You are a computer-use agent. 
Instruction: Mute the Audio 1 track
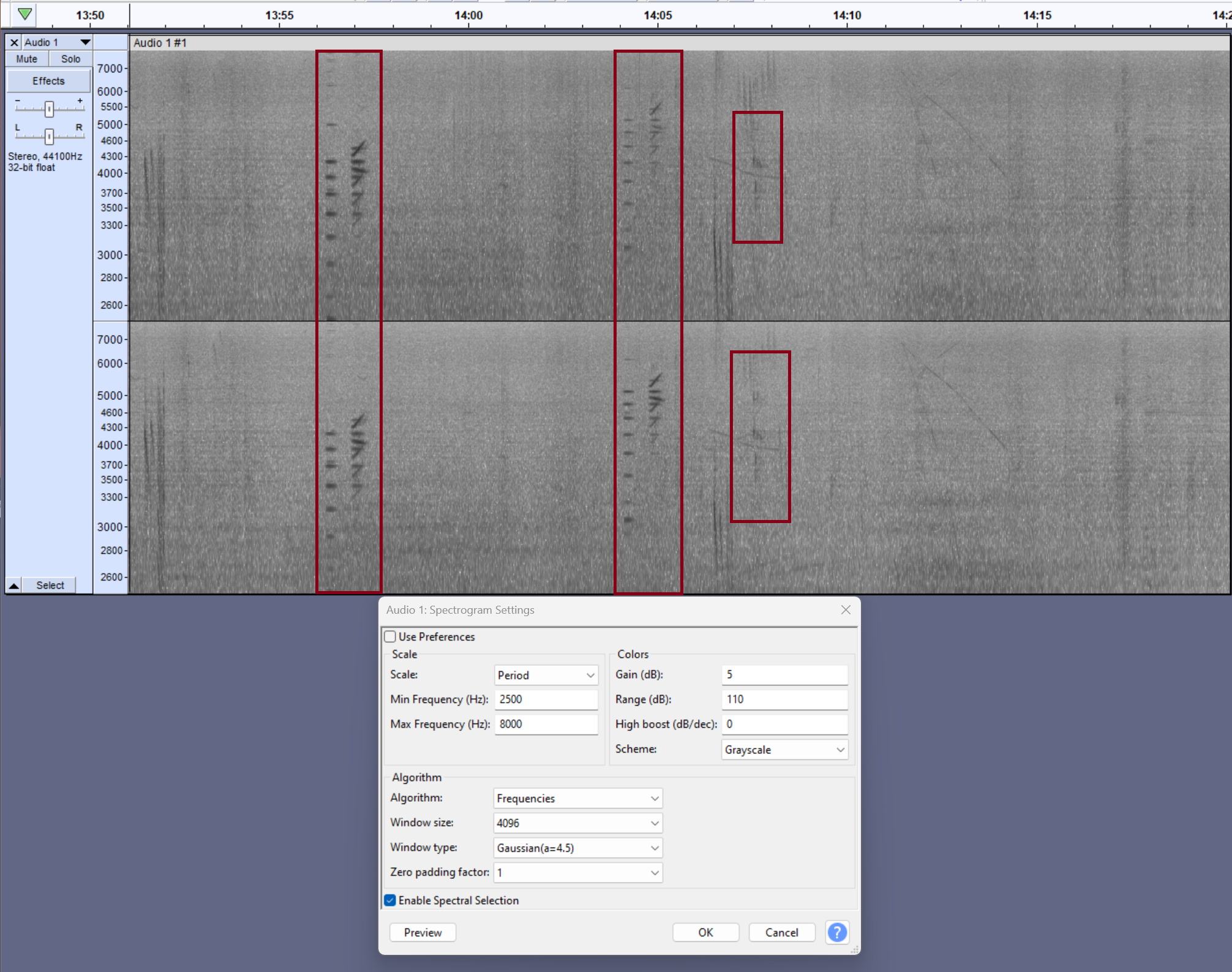point(26,59)
